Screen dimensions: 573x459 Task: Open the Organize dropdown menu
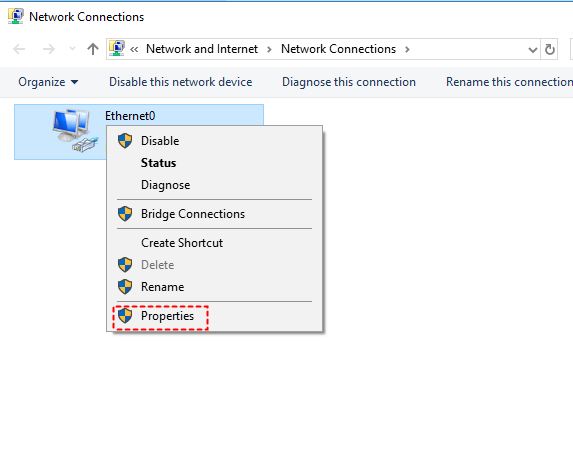(x=48, y=82)
